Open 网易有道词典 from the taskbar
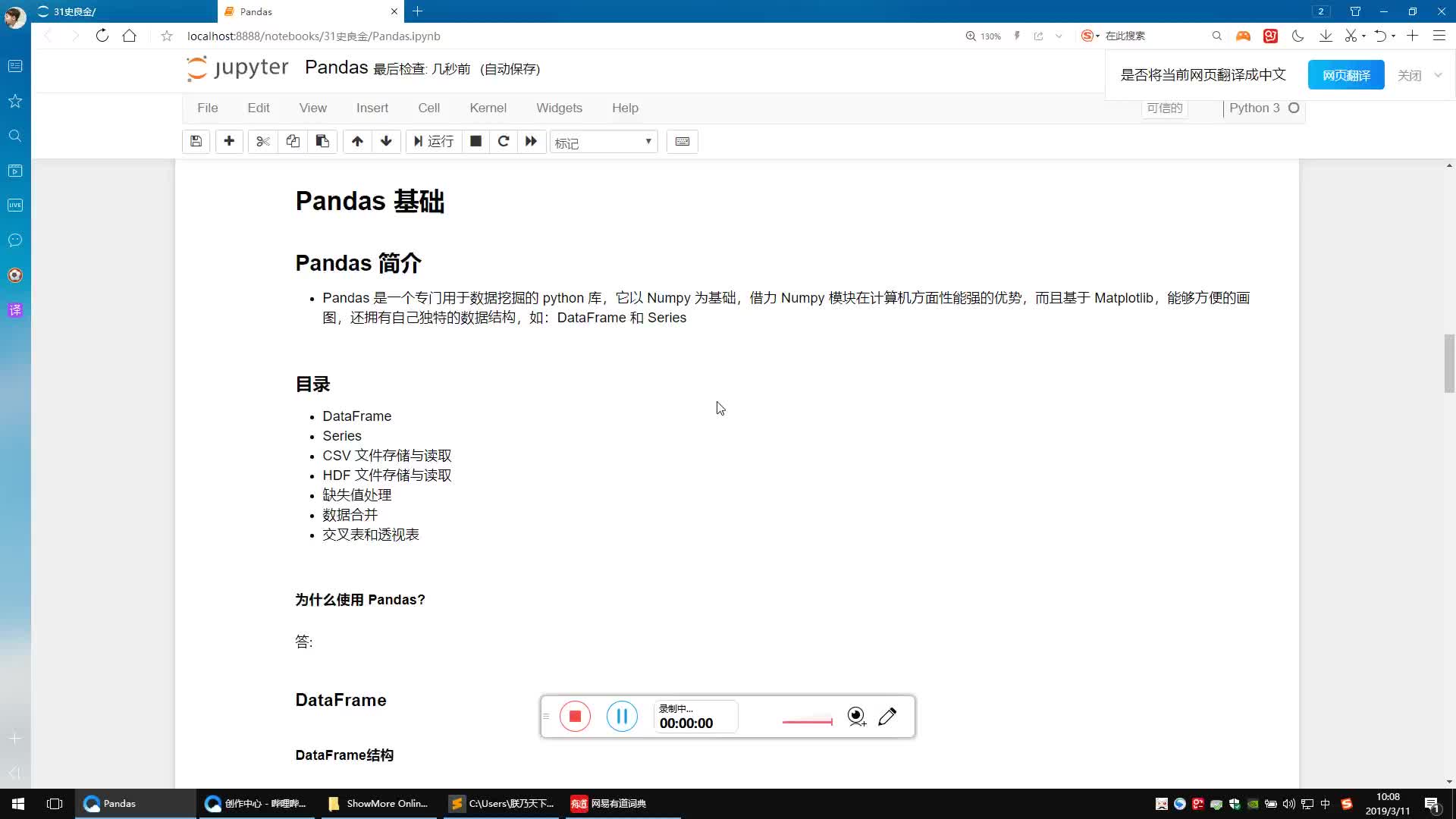Screen dimensions: 1456x819 [609, 803]
